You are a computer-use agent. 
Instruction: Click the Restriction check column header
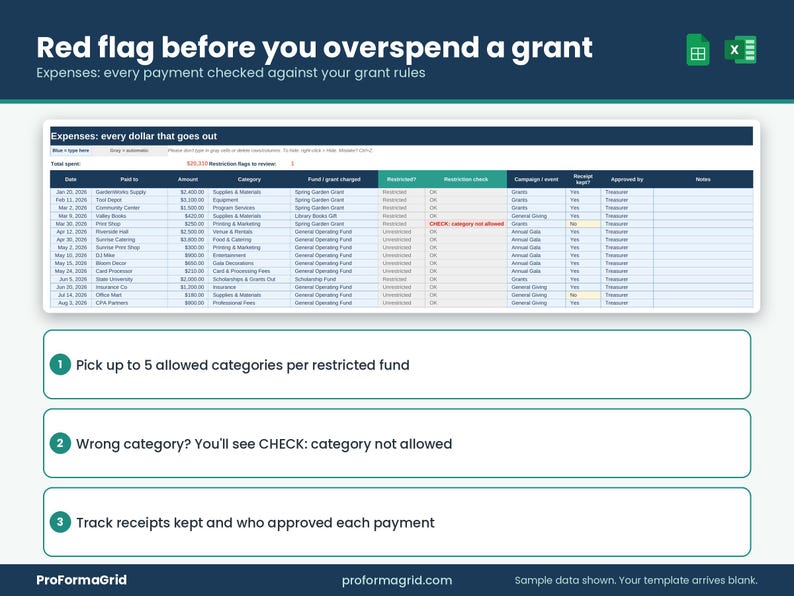coord(466,179)
